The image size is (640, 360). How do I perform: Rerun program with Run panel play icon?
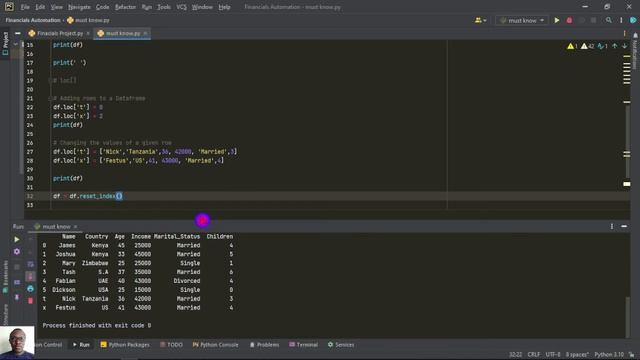click(x=17, y=240)
